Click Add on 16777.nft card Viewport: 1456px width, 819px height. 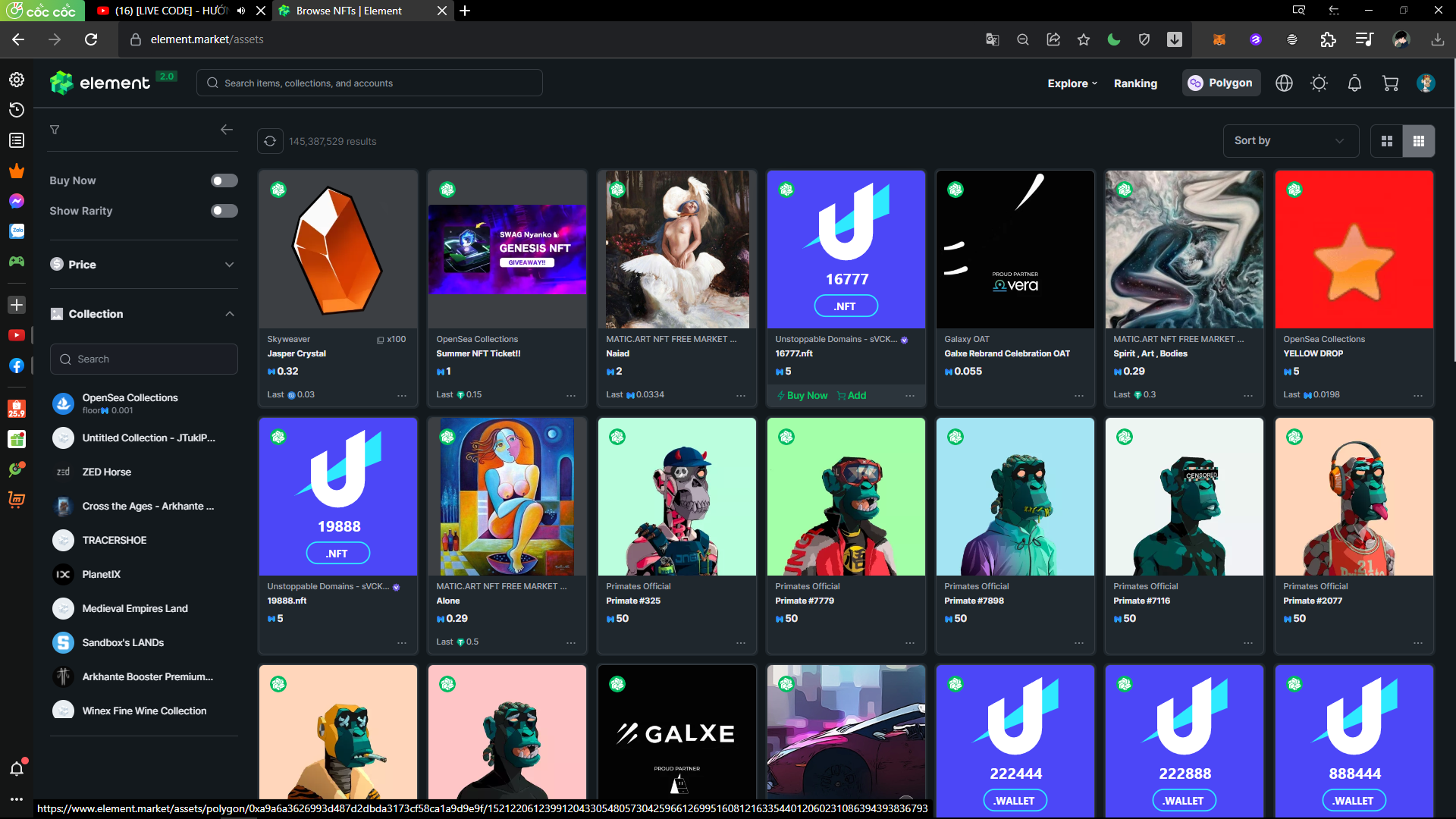(852, 396)
